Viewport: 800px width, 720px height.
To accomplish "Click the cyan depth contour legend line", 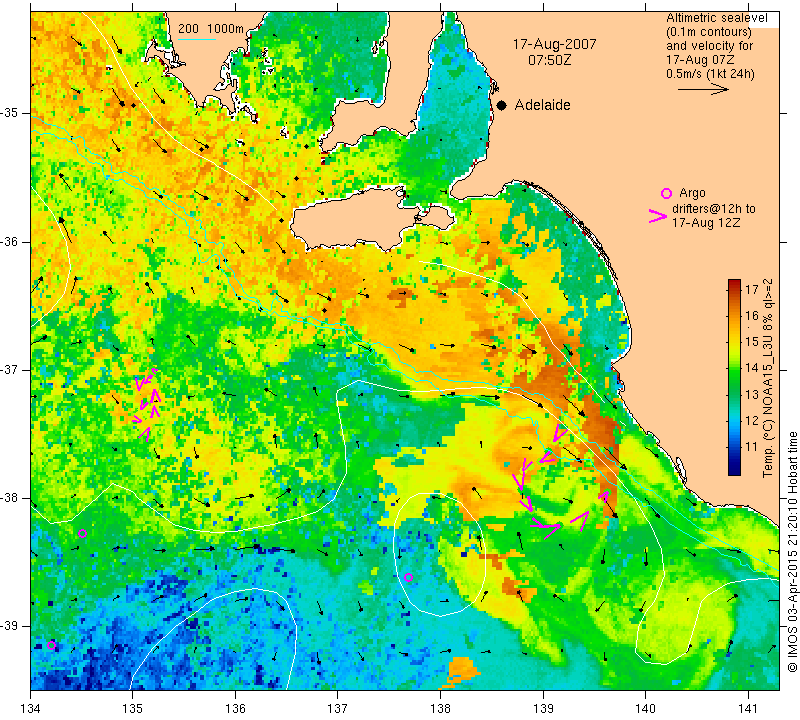I will (197, 39).
